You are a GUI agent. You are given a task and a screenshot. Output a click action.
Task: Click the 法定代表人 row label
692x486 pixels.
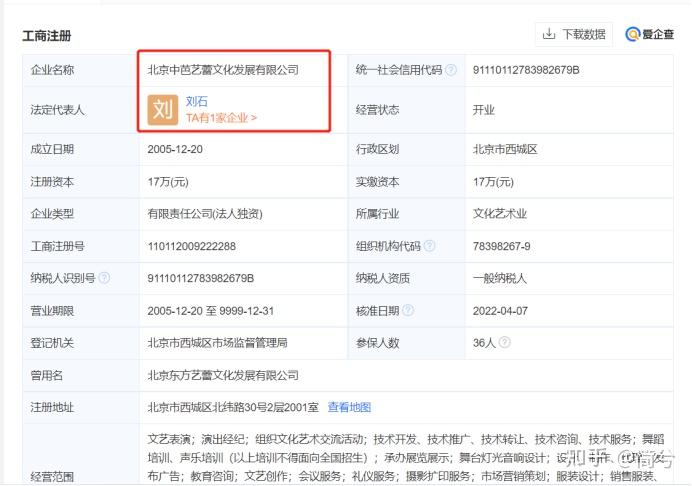click(x=57, y=110)
